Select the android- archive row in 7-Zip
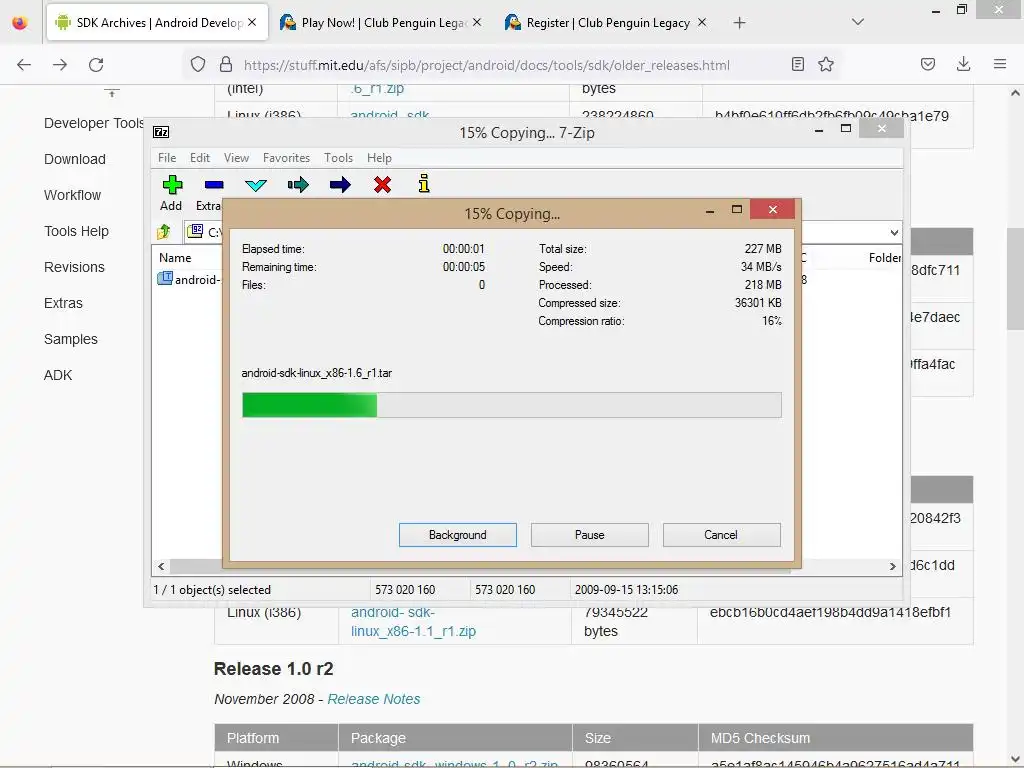 point(189,280)
